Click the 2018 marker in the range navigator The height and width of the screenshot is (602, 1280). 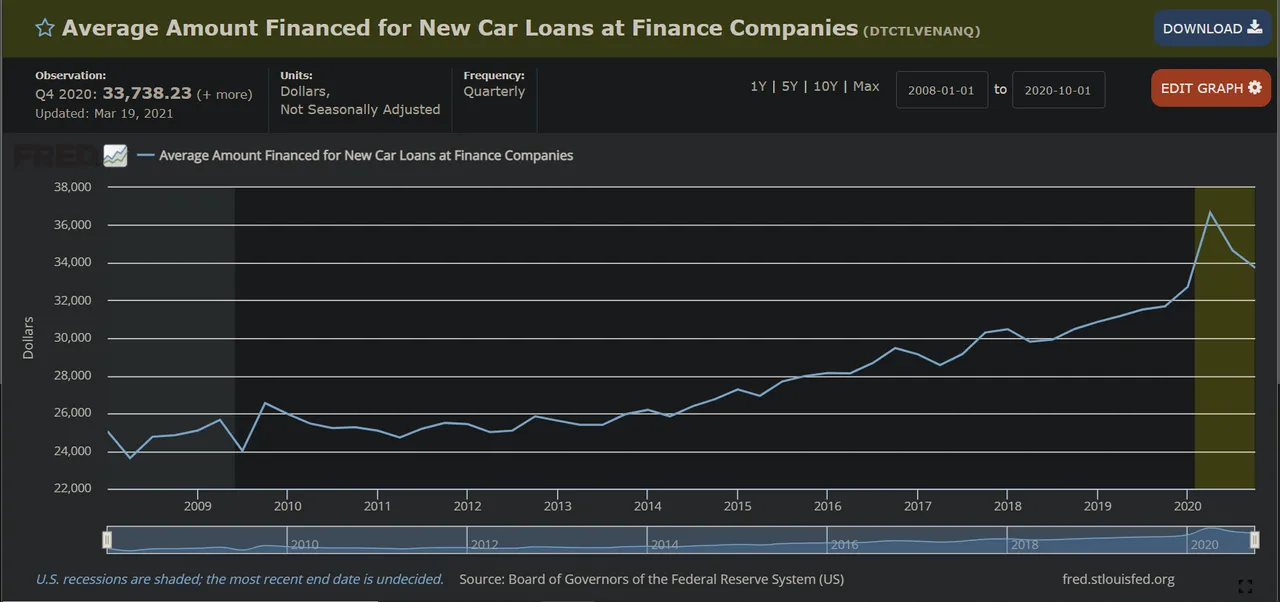[1024, 545]
